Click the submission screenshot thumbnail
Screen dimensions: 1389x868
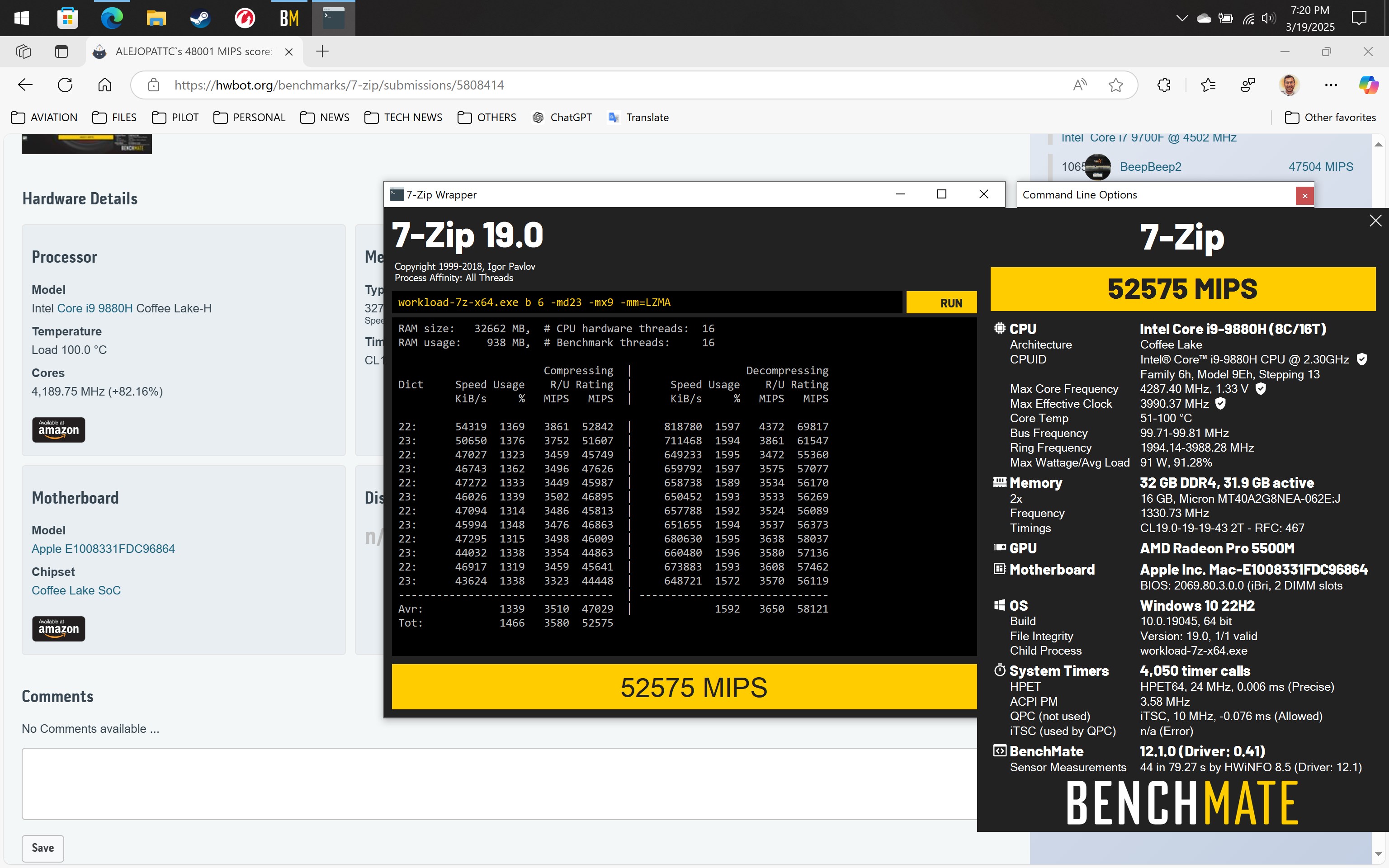[87, 143]
